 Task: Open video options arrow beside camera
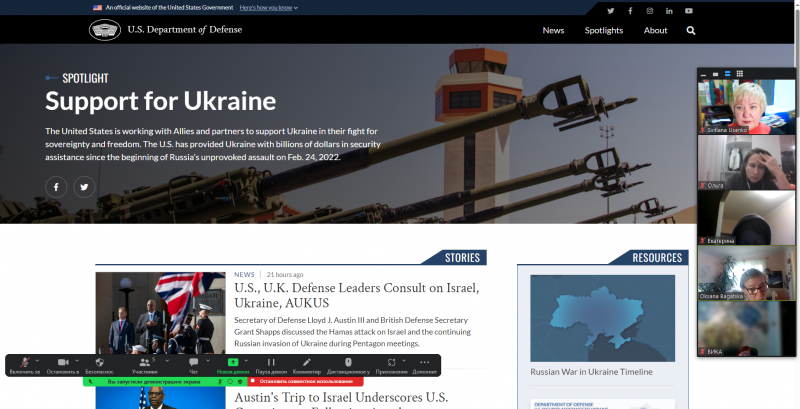click(x=77, y=361)
